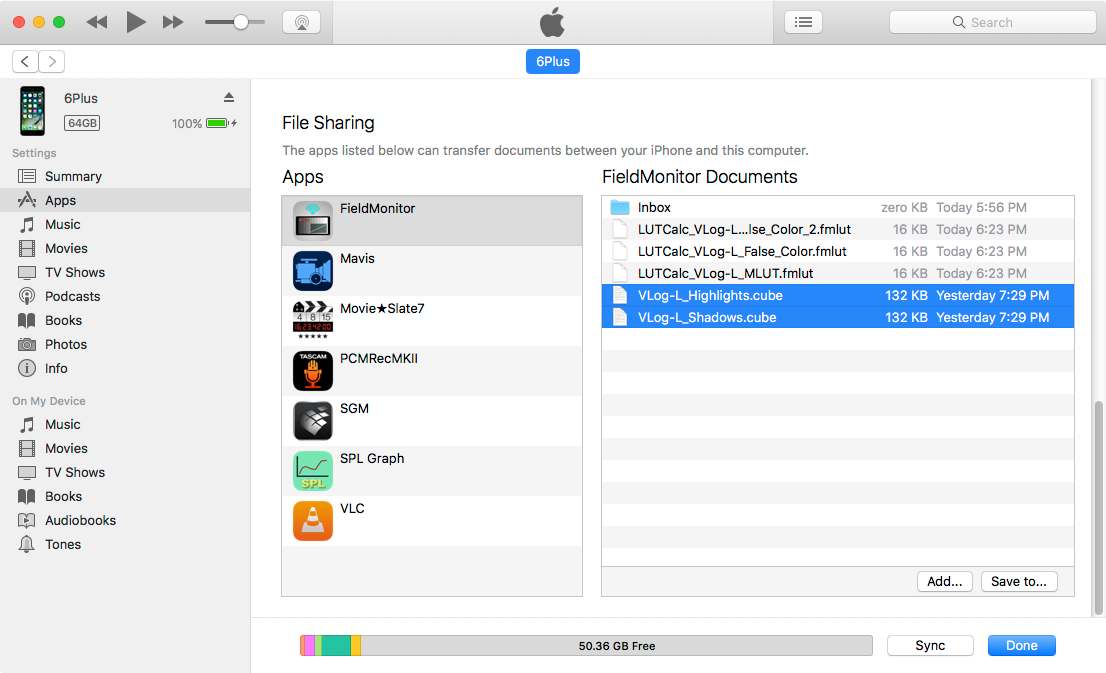Click the 6Plus device tab

click(552, 61)
